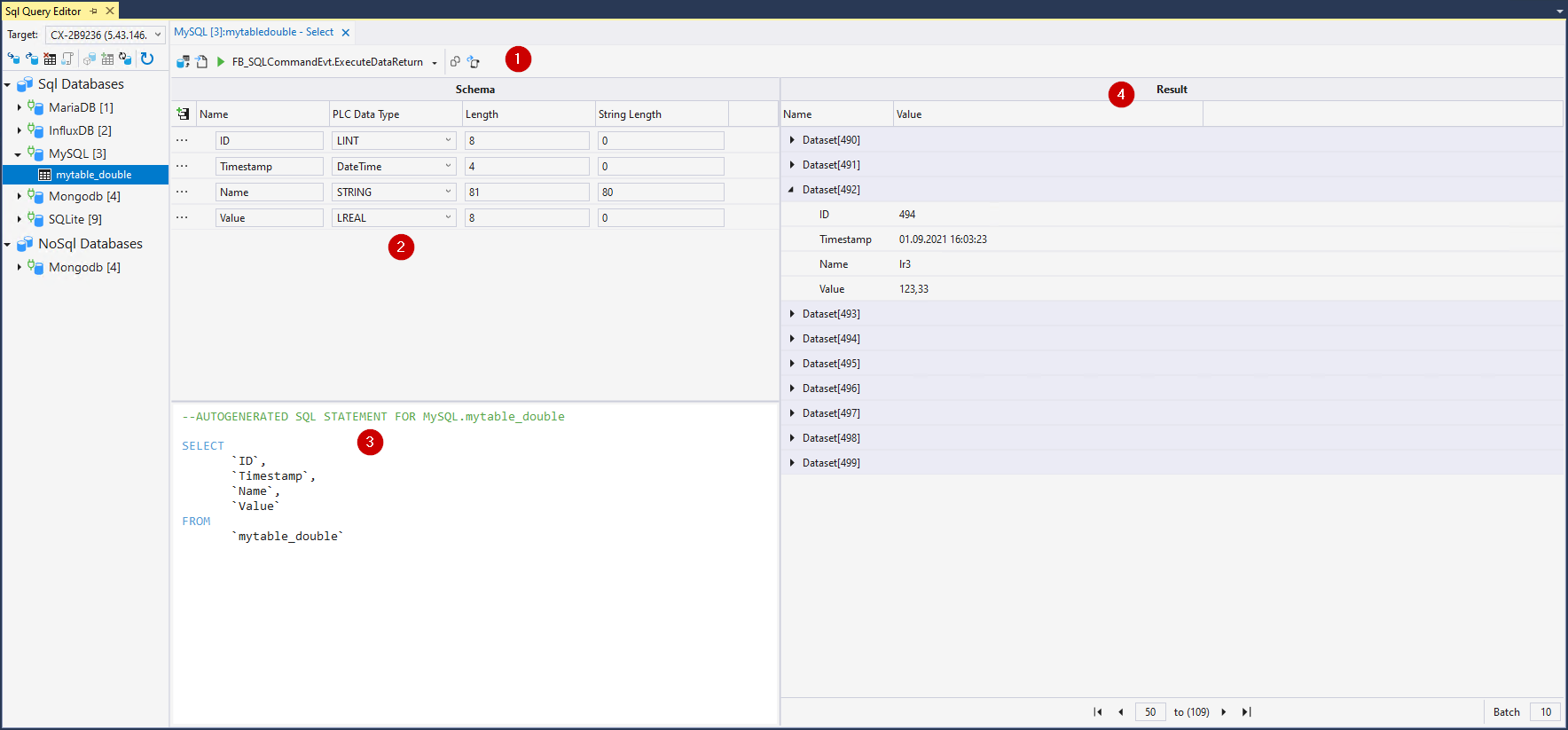Click the PLC Data Type column header

(396, 114)
